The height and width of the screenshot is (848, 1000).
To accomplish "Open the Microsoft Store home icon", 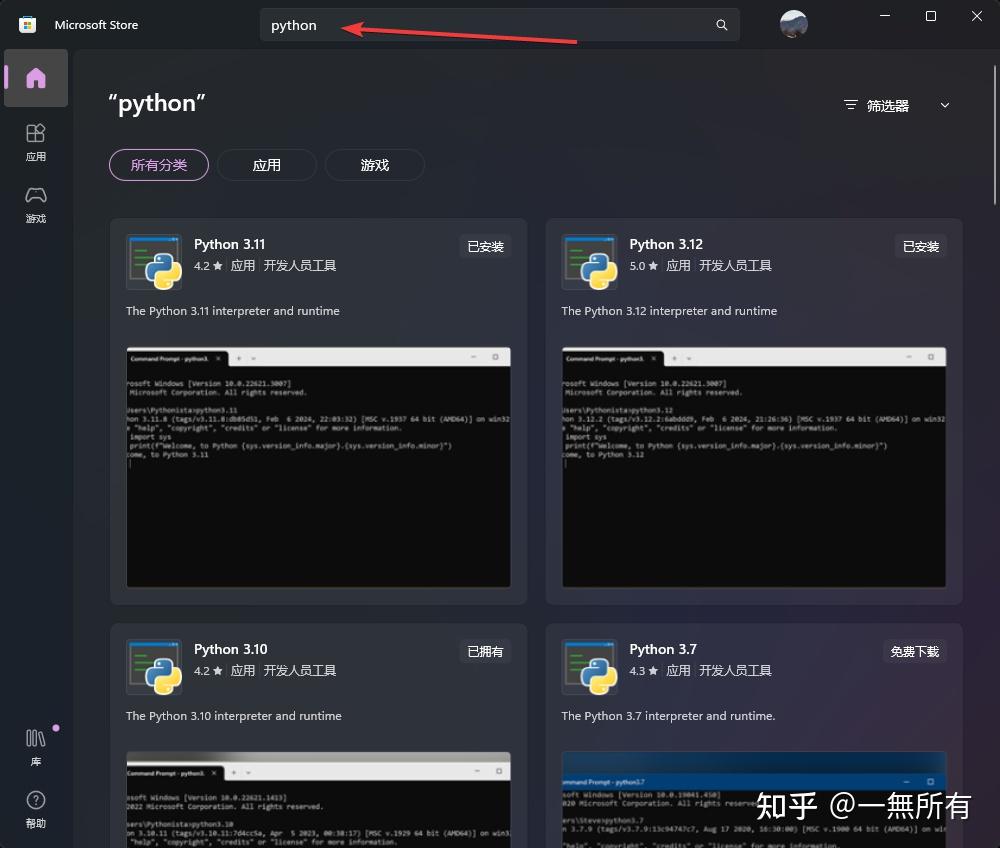I will click(35, 78).
